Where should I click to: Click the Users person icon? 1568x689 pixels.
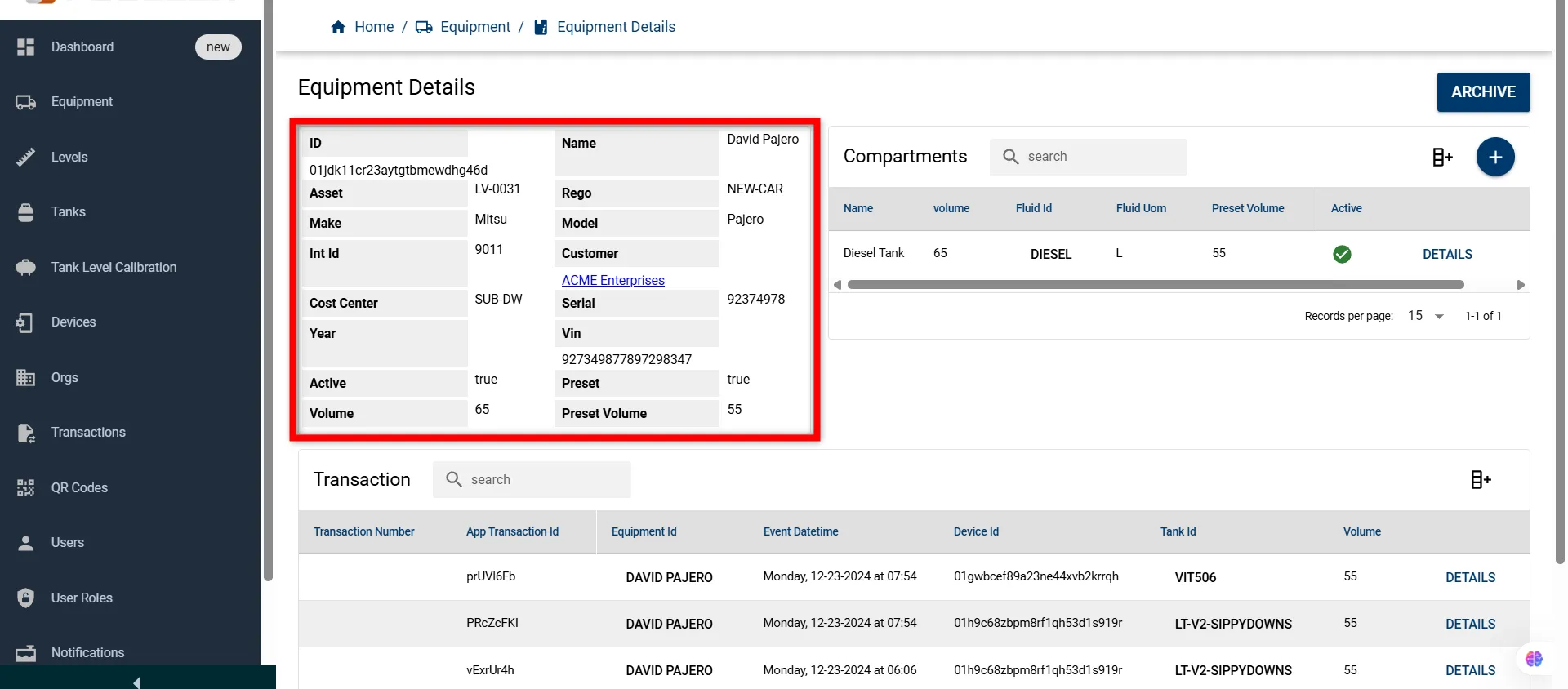pyautogui.click(x=26, y=543)
